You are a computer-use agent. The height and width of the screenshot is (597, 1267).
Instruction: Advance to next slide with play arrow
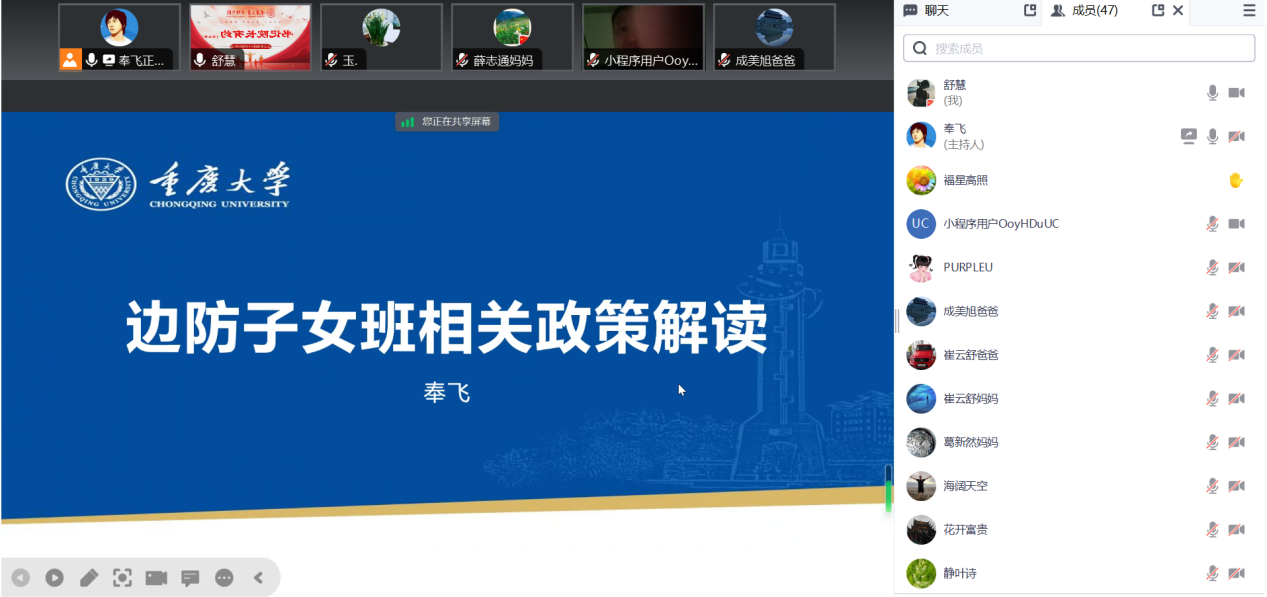click(54, 577)
